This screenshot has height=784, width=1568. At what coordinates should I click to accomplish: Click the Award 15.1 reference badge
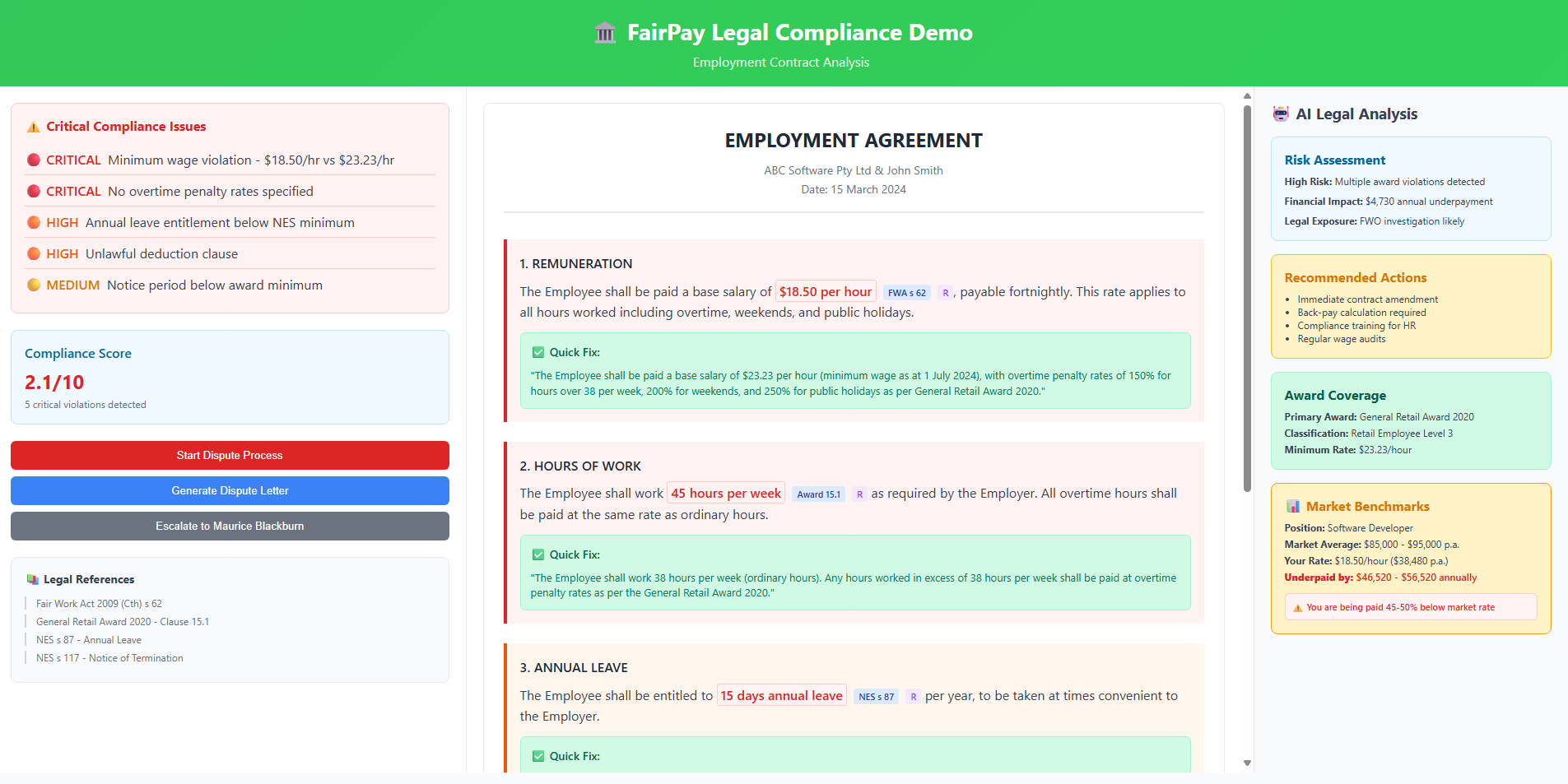point(818,494)
